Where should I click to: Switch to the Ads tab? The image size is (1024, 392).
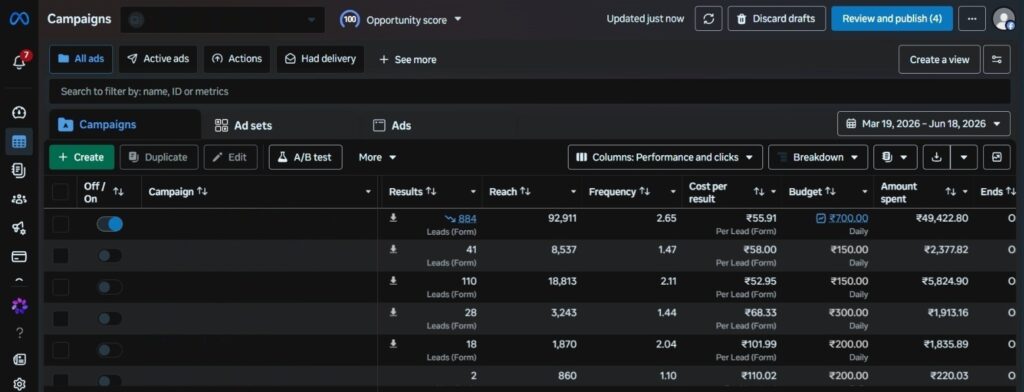pos(392,125)
